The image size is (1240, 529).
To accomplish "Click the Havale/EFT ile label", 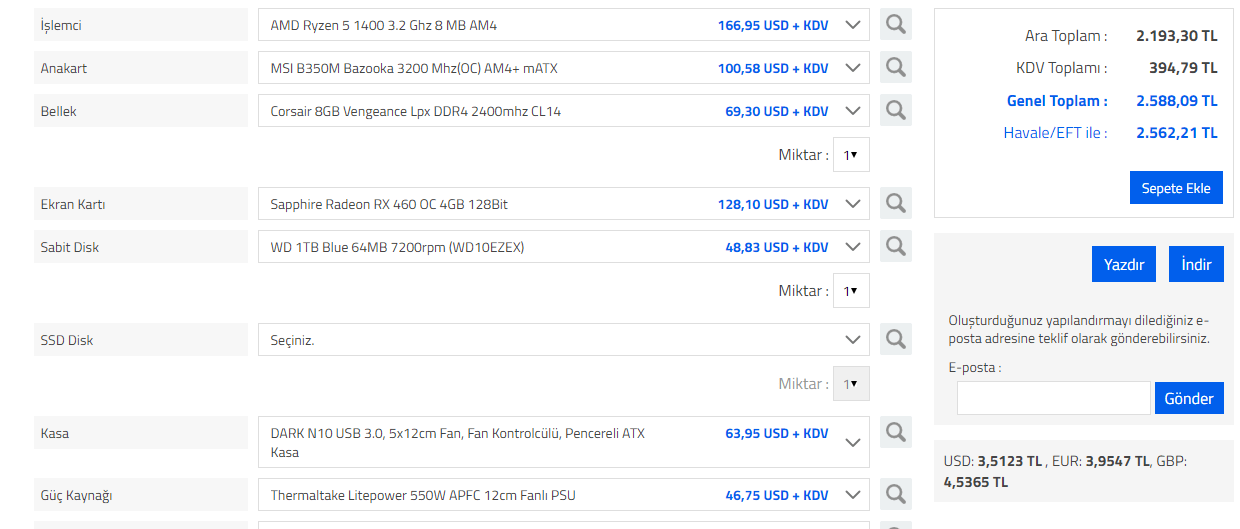I will pyautogui.click(x=1055, y=132).
